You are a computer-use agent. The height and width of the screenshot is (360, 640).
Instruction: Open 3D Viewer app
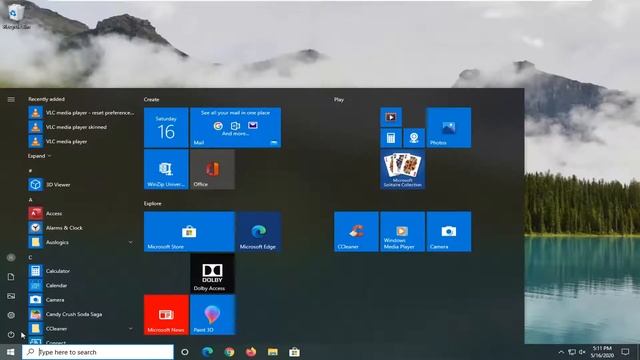[x=81, y=184]
